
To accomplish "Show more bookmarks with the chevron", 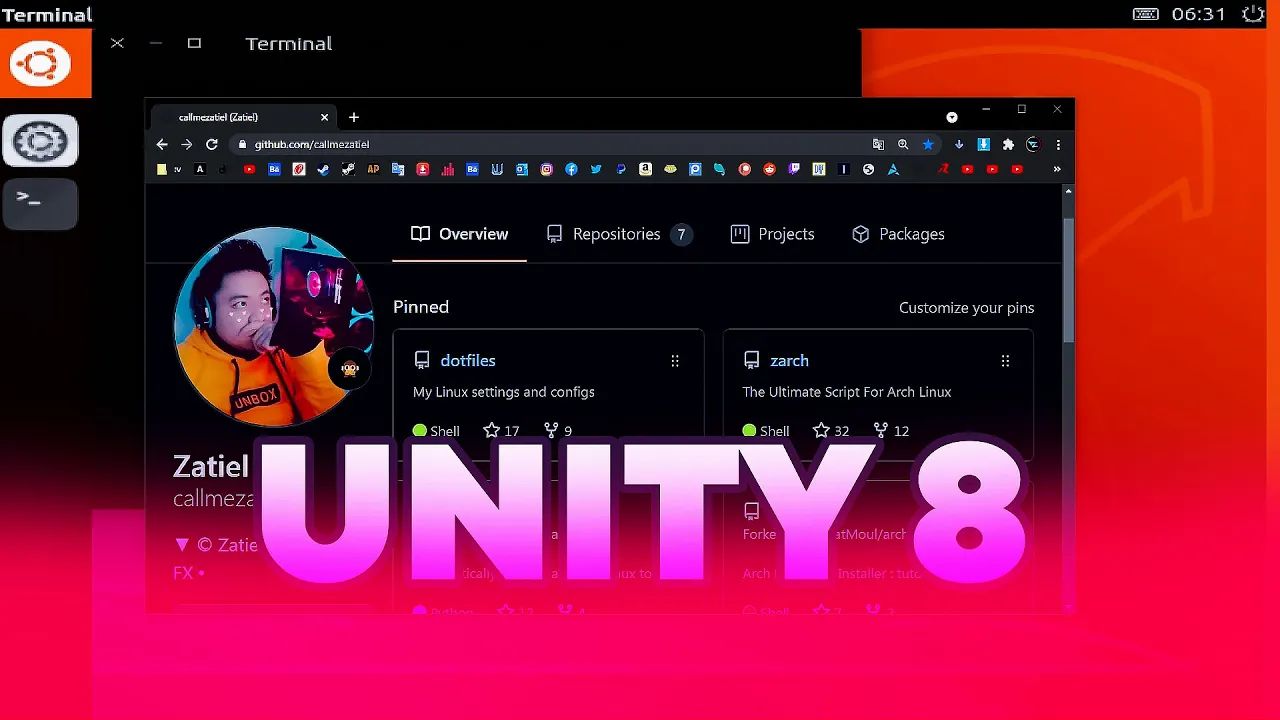I will coord(1057,169).
